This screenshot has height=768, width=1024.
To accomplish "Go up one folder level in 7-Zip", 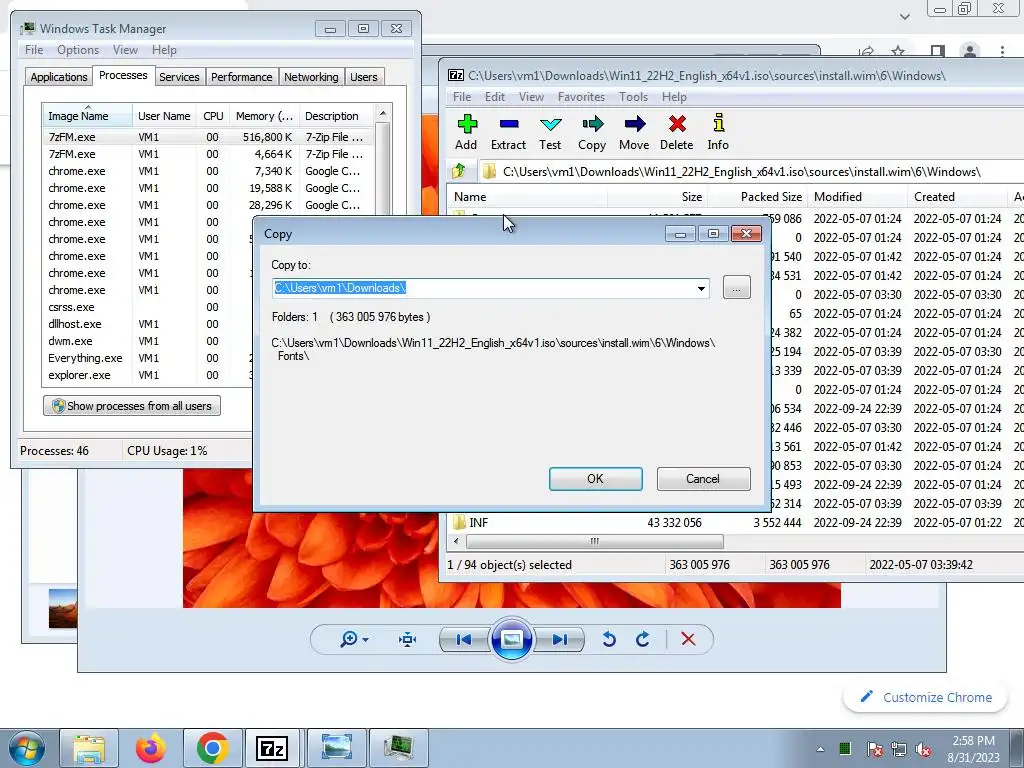I will click(x=458, y=171).
